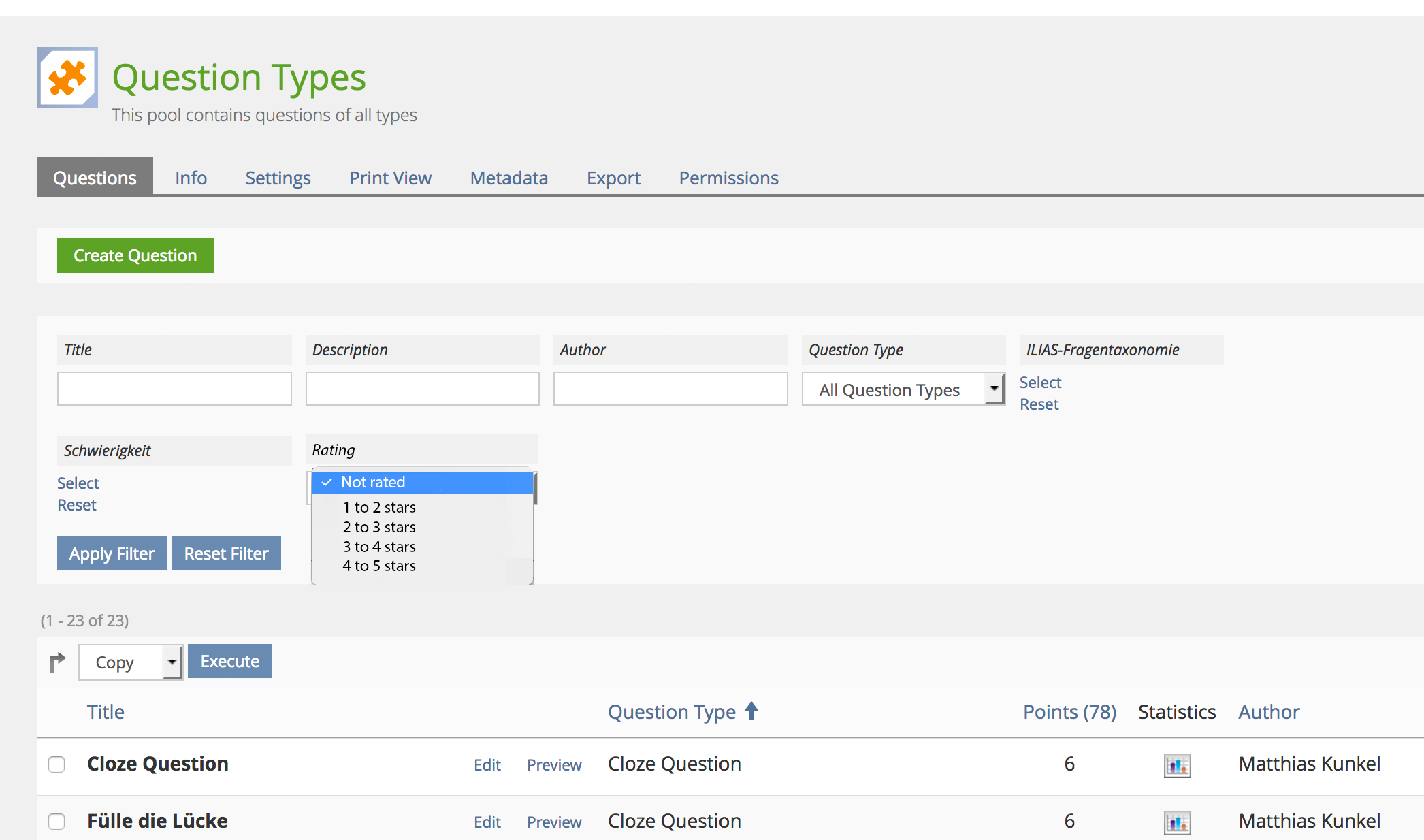Click the multi-action arrow icon beside Copy

point(58,662)
